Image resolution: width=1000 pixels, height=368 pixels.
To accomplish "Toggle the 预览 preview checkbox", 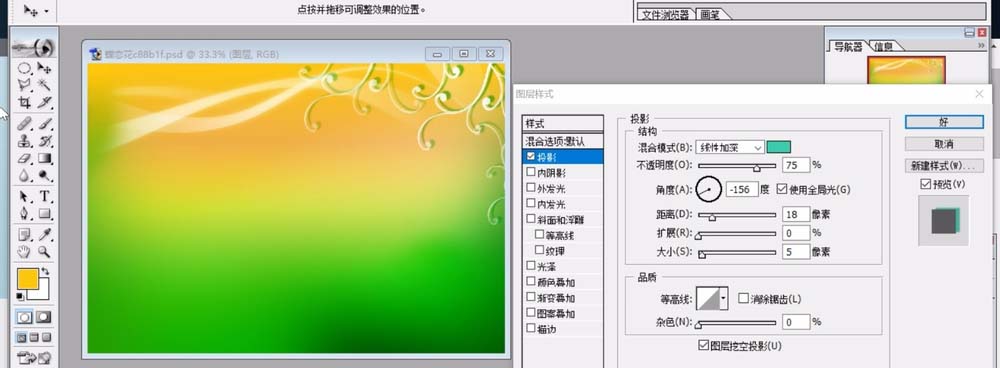I will pos(925,184).
